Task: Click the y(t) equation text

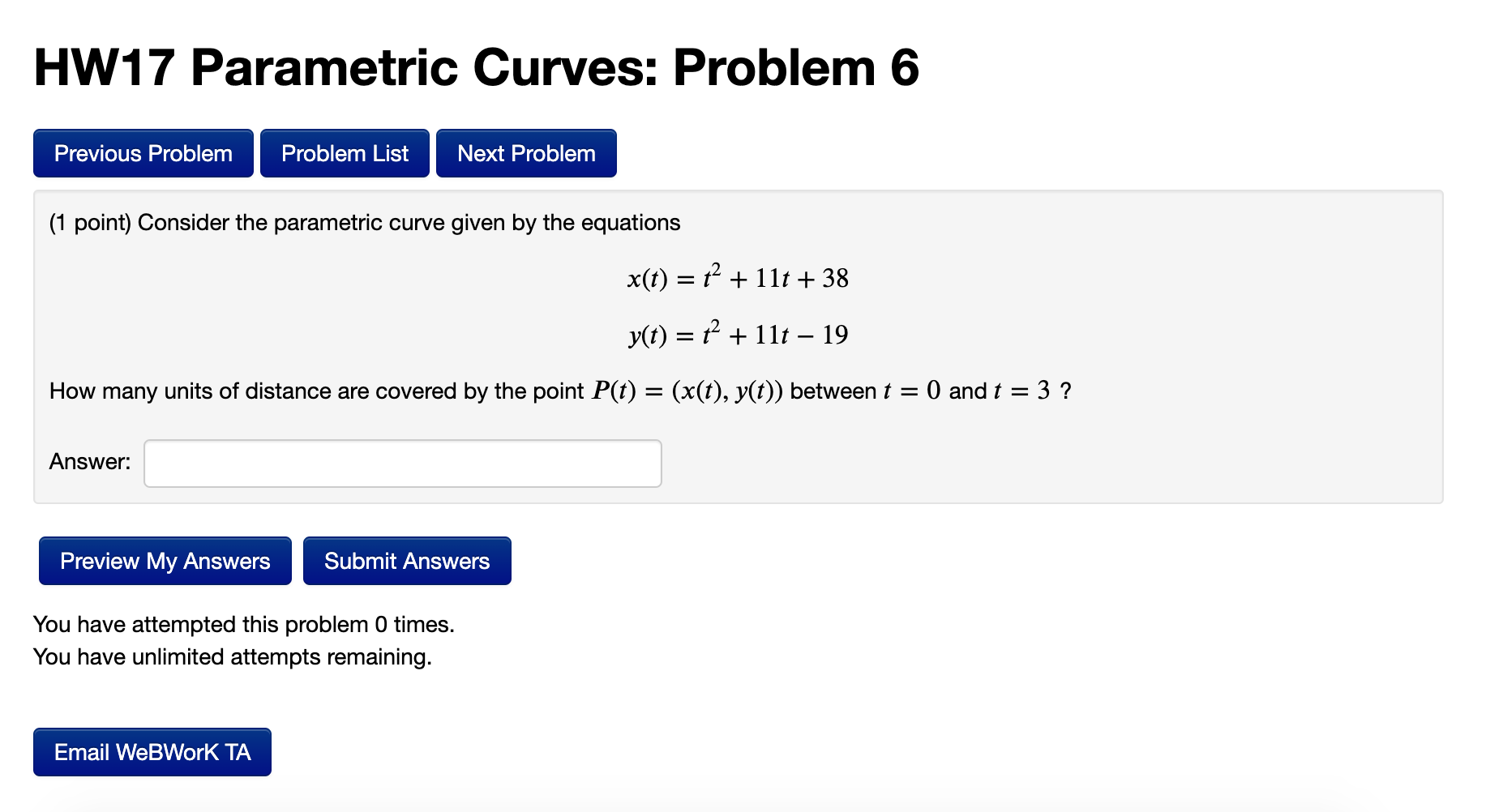Action: (x=736, y=333)
